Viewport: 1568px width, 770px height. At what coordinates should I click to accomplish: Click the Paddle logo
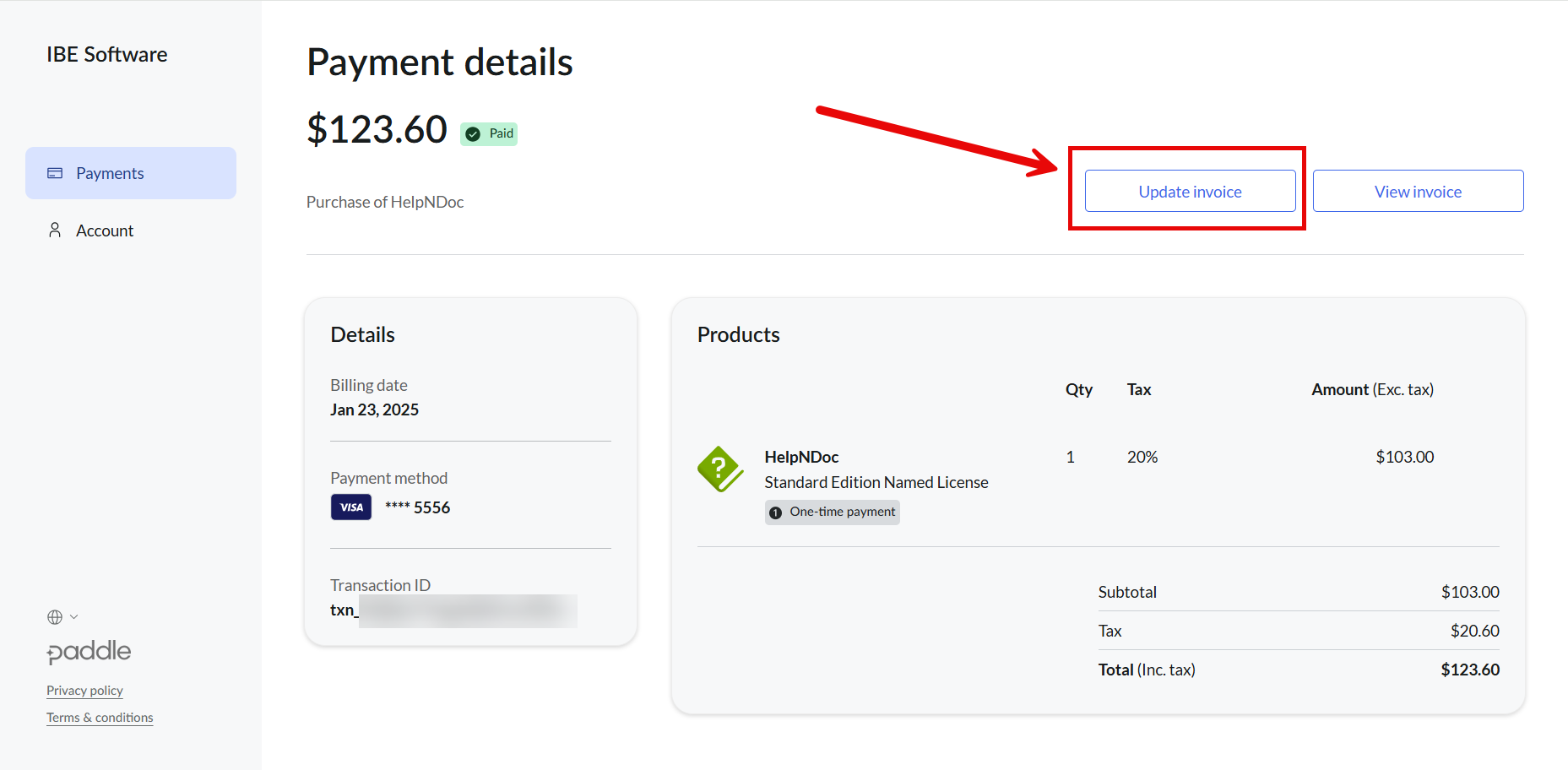click(89, 652)
